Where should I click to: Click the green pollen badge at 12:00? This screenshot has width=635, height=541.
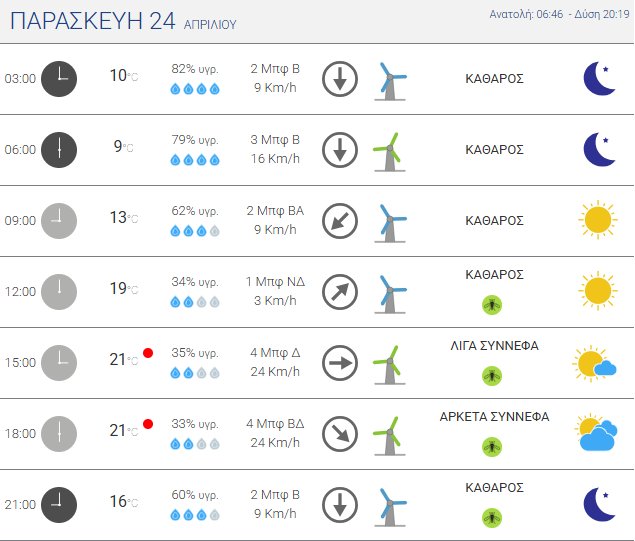[491, 304]
